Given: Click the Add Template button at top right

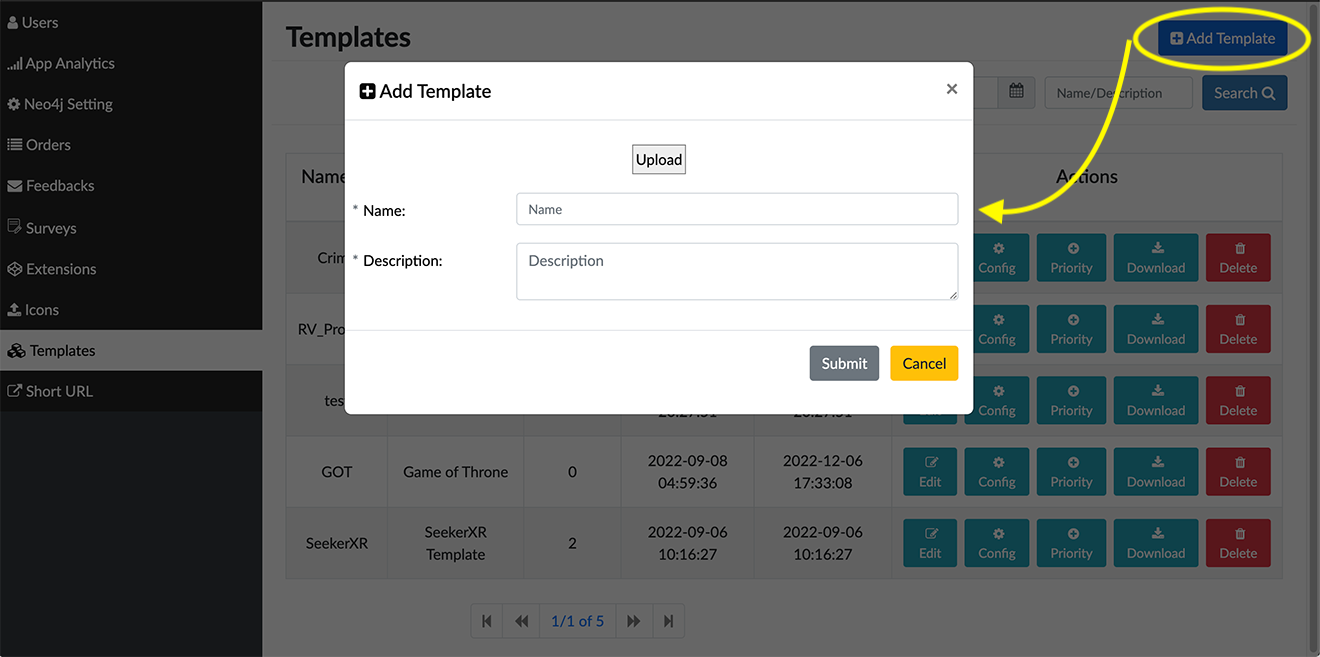Looking at the screenshot, I should pyautogui.click(x=1222, y=38).
